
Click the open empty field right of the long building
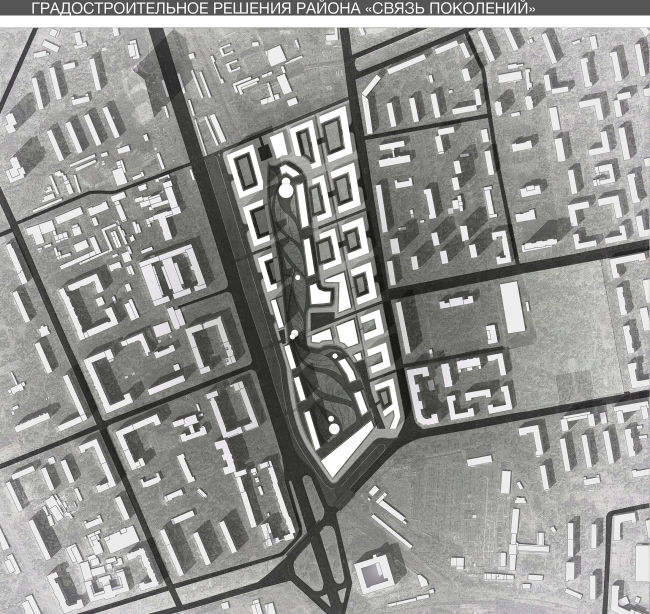[x=570, y=310]
